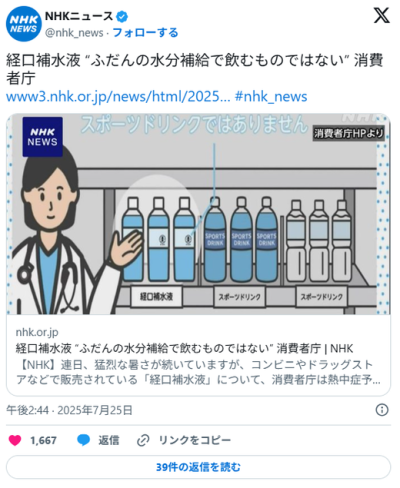Image resolution: width=400 pixels, height=488 pixels.
Task: Click the NHK NEWS badge on image
Action: point(42,137)
